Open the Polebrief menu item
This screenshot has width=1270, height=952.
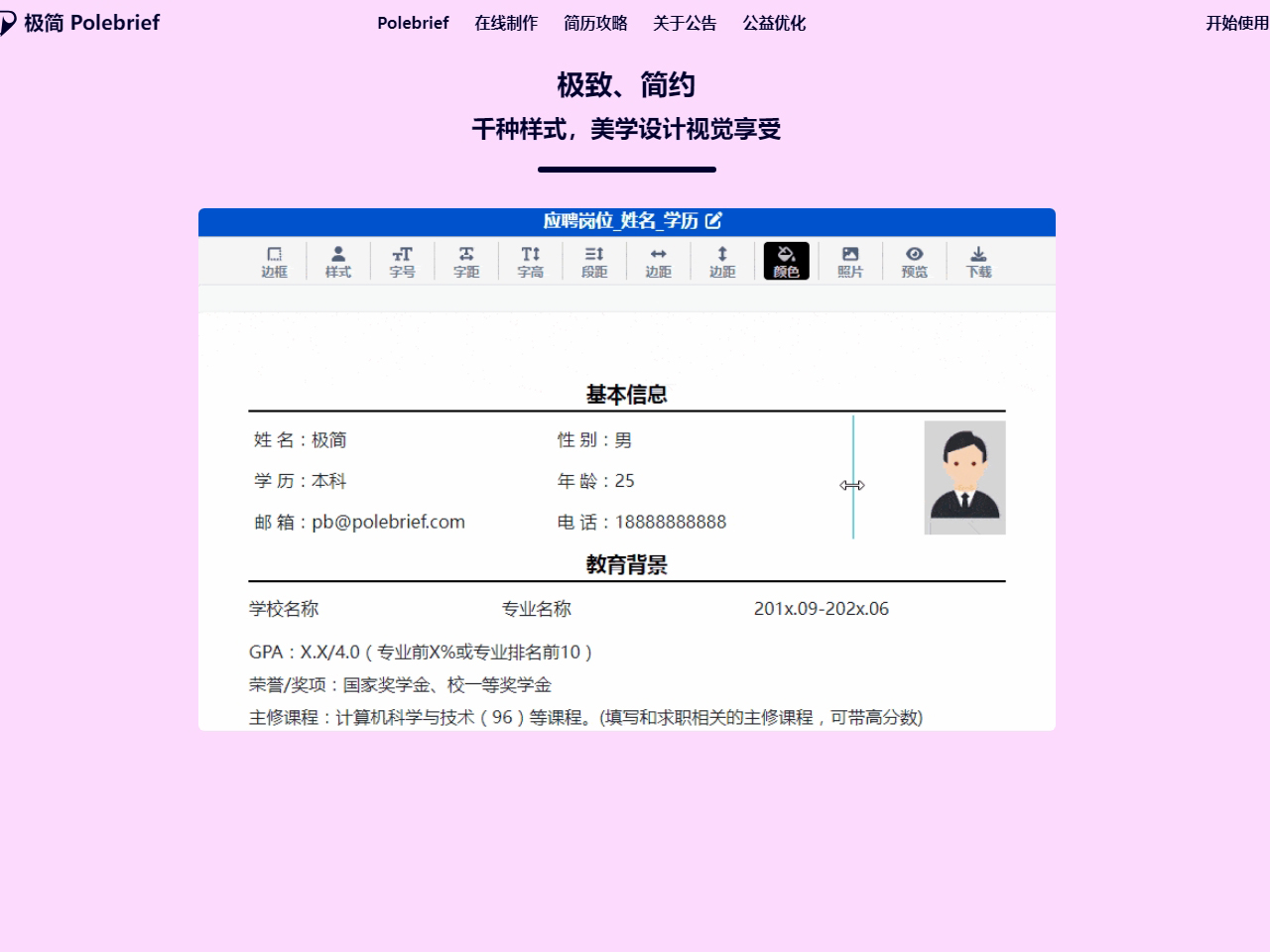pos(413,23)
